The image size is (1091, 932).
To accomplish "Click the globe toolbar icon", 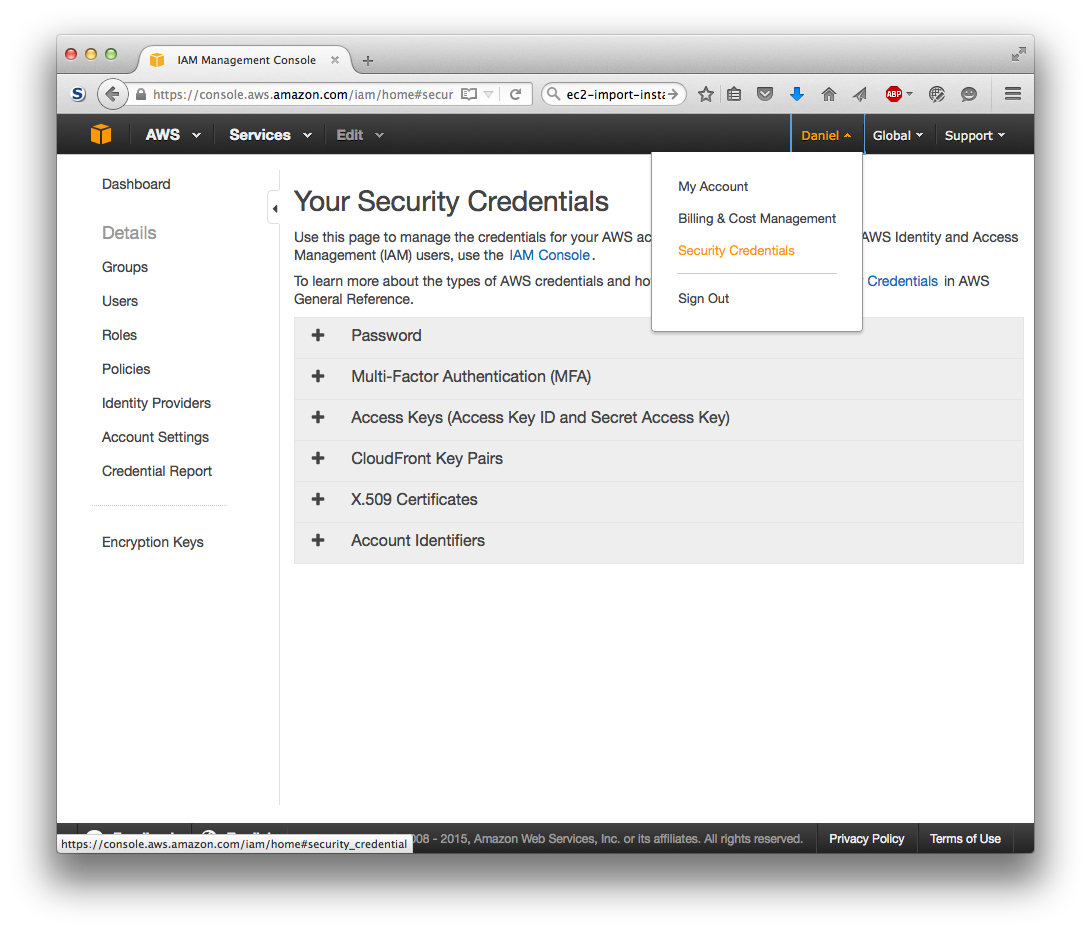I will [x=937, y=94].
